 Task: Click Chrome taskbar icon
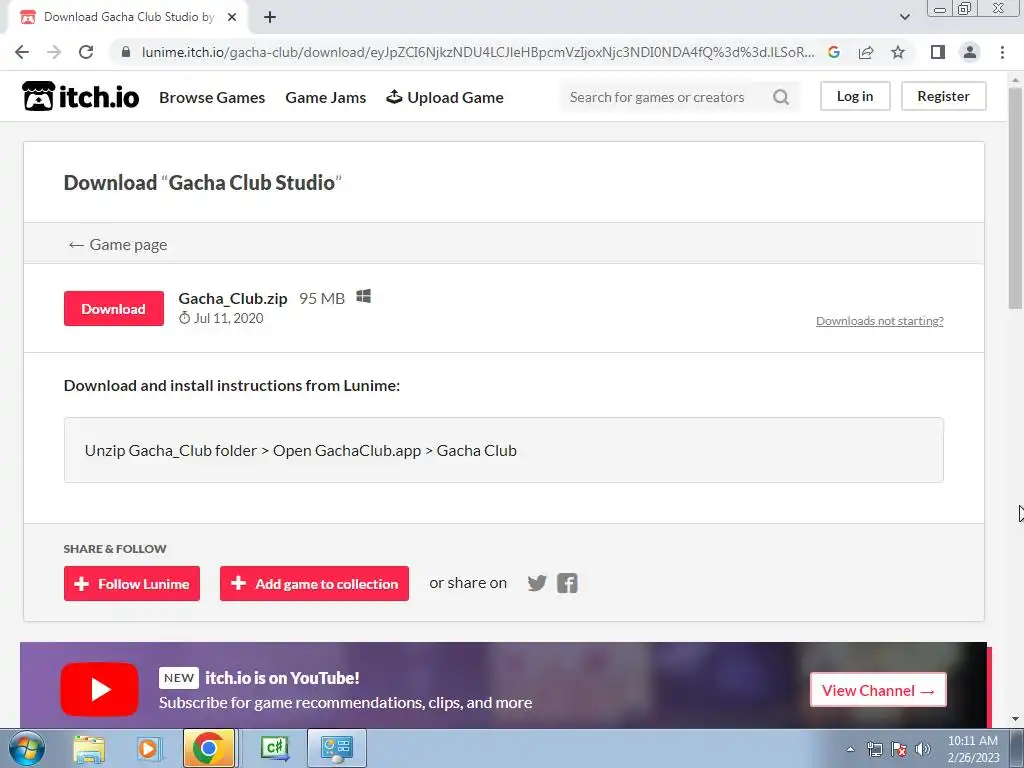pos(208,748)
